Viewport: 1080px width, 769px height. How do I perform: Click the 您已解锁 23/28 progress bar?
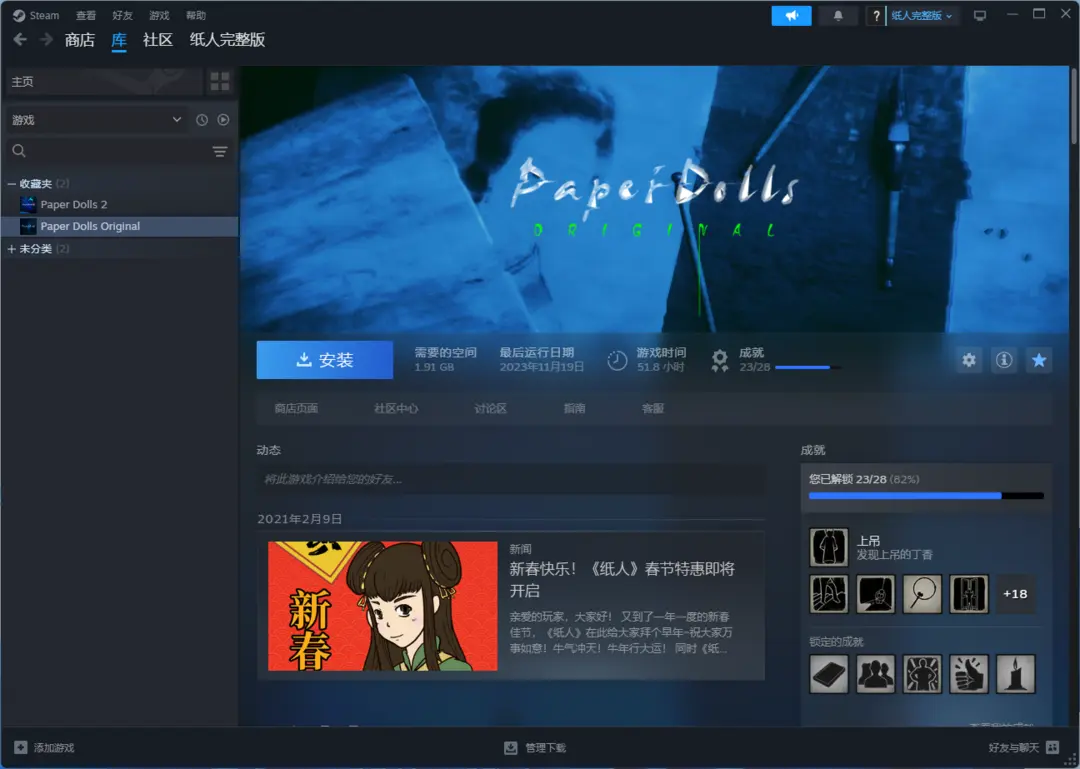(x=926, y=495)
